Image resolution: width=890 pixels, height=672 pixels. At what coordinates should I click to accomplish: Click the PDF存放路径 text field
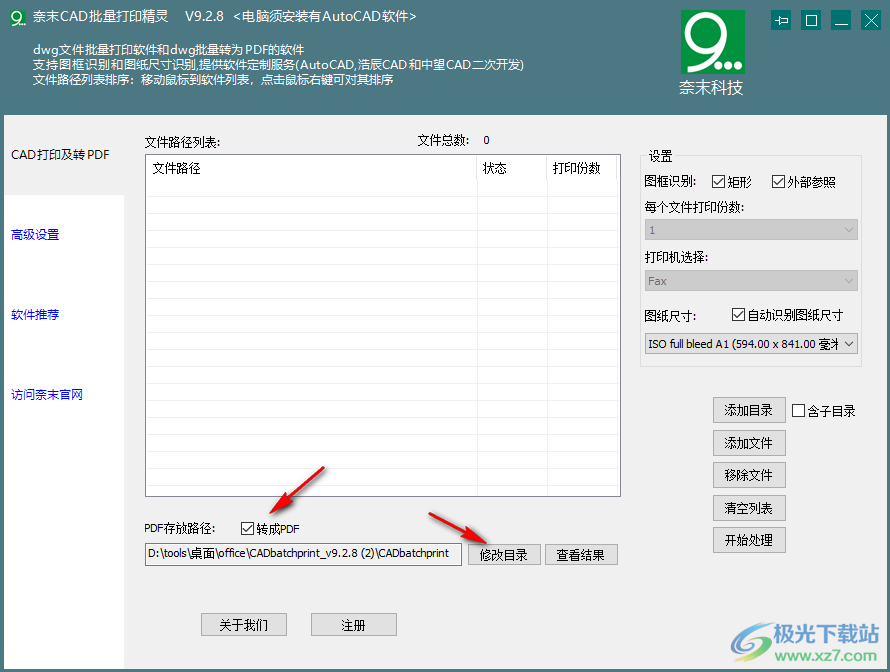click(303, 554)
